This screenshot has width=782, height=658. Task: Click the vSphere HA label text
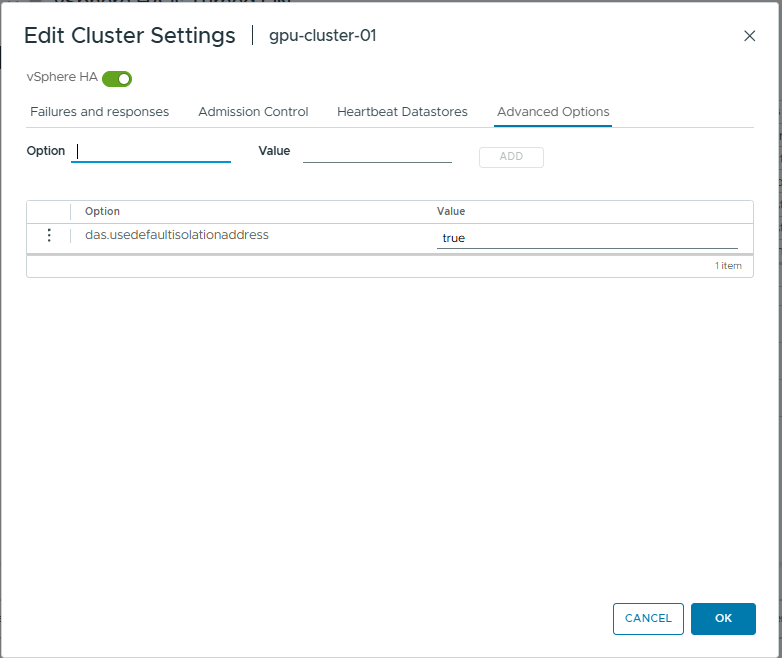(x=61, y=77)
